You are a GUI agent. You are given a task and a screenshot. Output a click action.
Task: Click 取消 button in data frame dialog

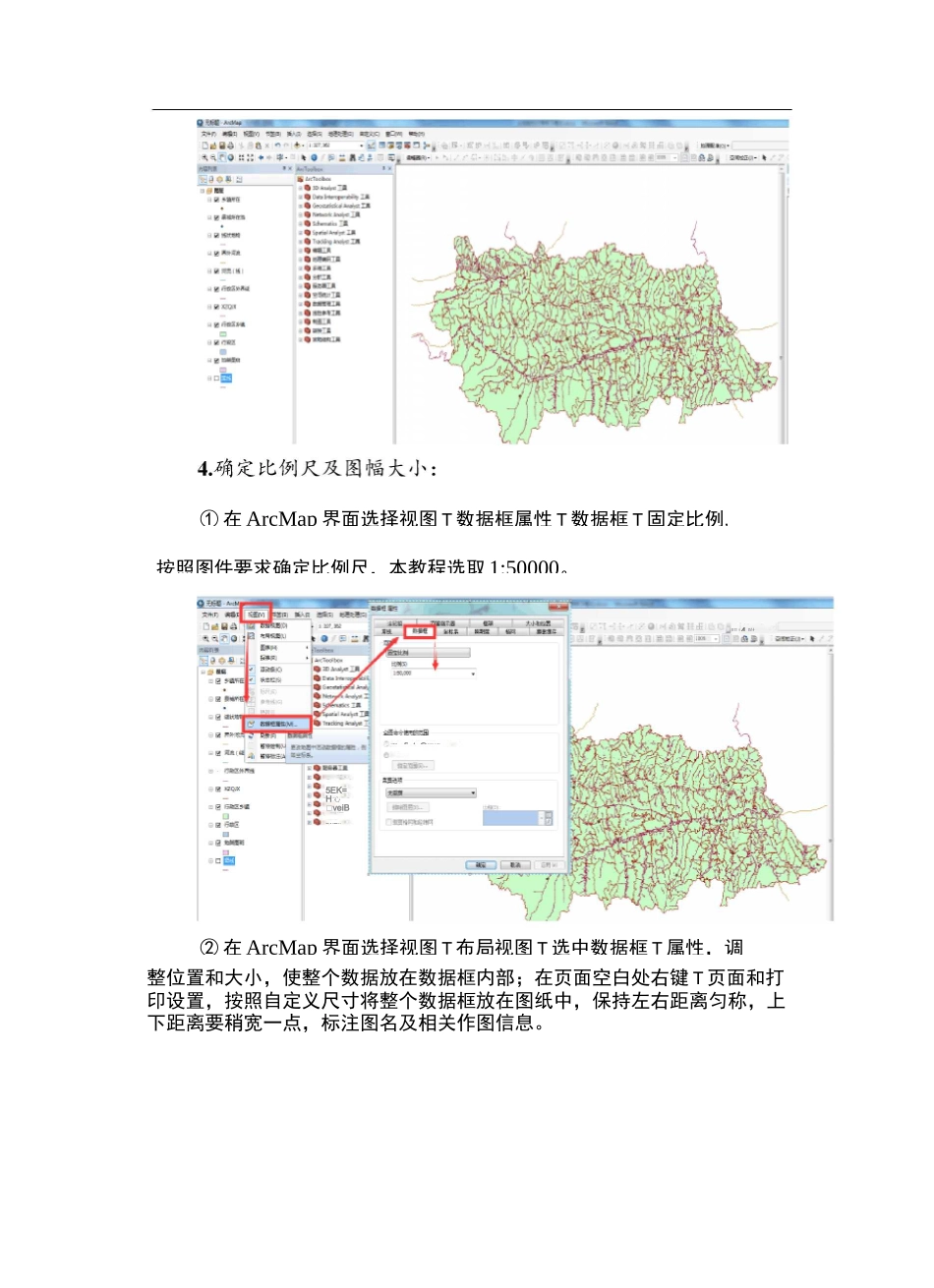pyautogui.click(x=515, y=865)
